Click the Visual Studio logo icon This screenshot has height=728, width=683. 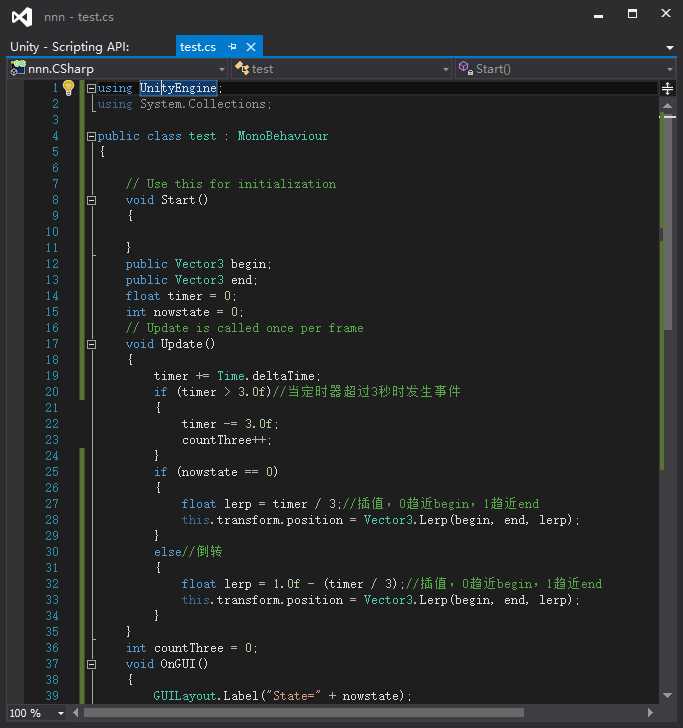[22, 17]
